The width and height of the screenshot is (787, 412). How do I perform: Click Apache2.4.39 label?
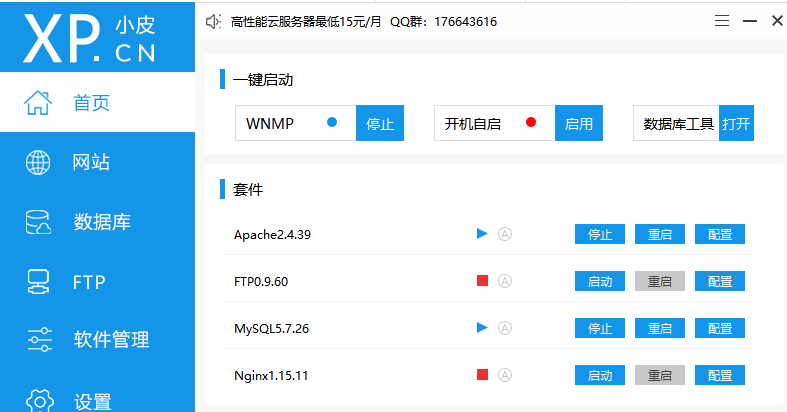(x=273, y=234)
